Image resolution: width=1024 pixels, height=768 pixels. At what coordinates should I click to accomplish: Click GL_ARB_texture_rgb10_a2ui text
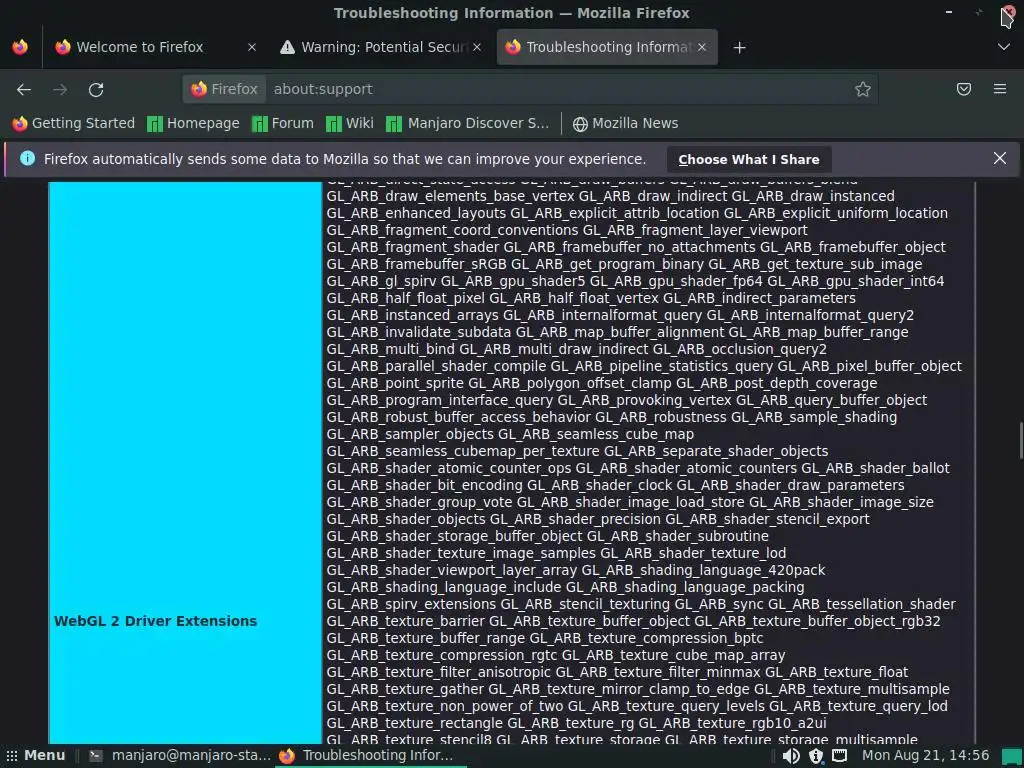pos(732,723)
